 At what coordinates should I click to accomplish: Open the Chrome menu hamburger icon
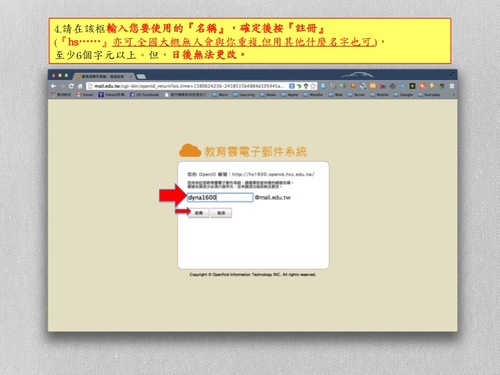click(x=452, y=86)
